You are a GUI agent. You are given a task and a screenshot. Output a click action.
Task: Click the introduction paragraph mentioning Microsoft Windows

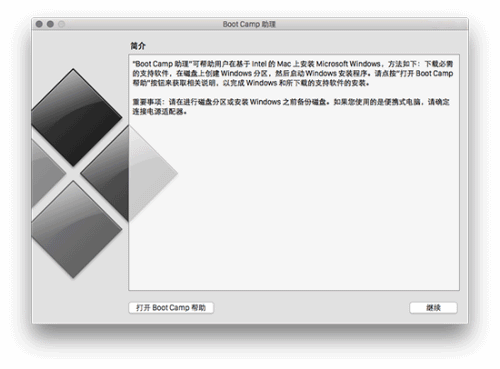click(293, 73)
